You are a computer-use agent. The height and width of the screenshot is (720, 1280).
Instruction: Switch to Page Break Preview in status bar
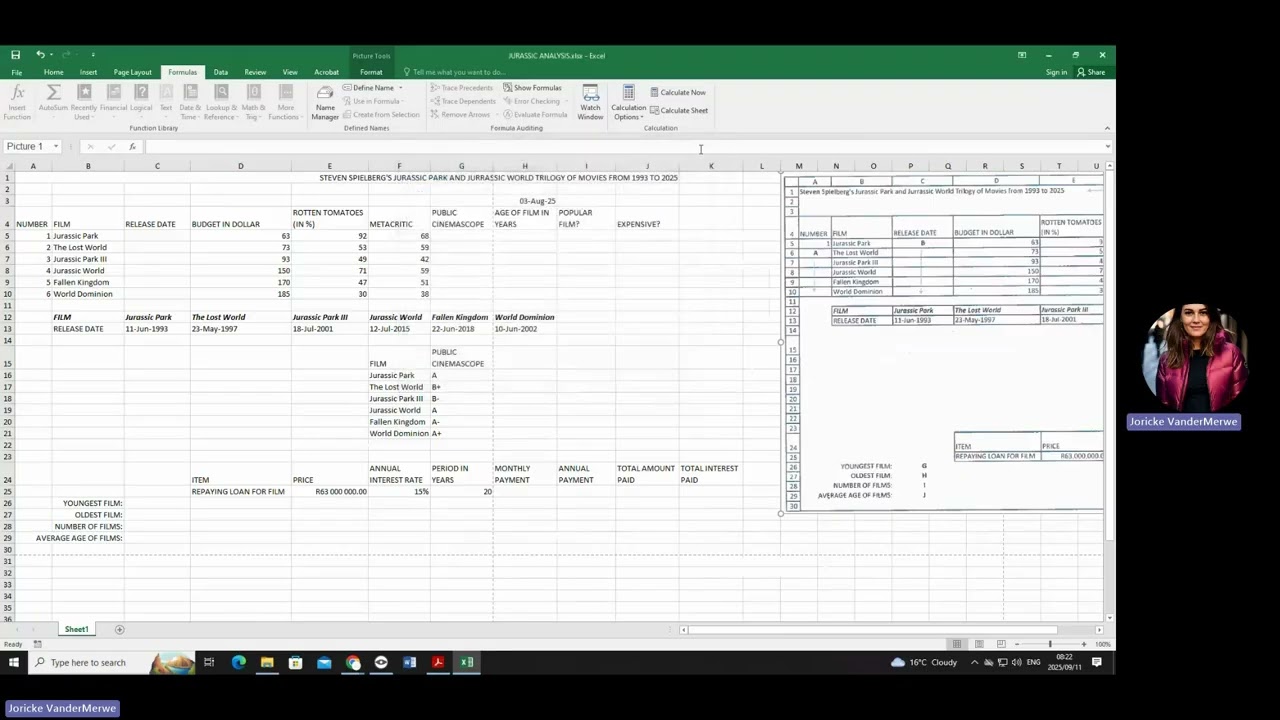[x=1000, y=644]
